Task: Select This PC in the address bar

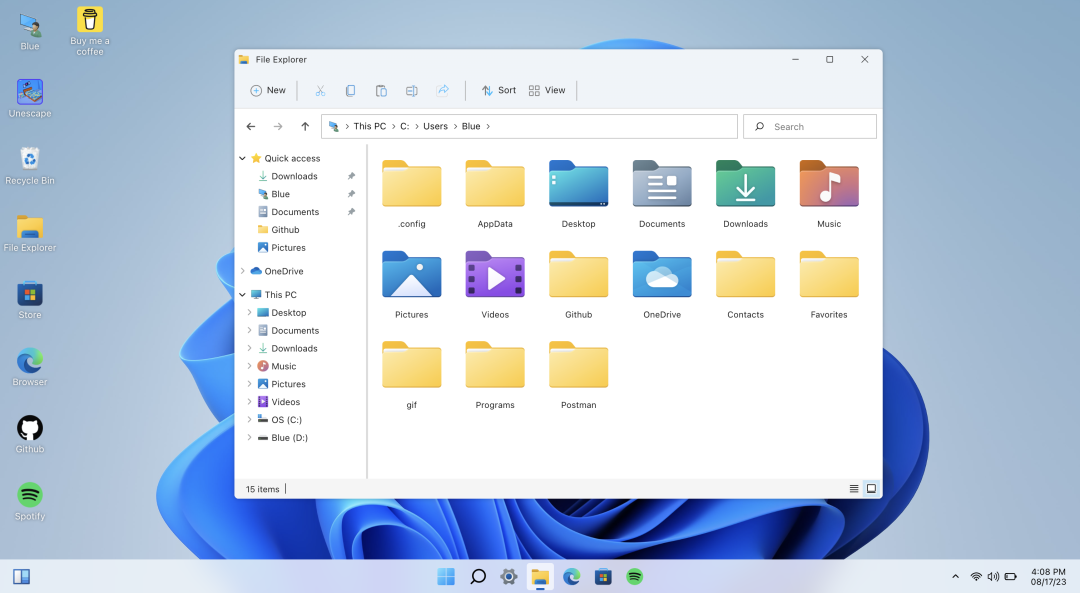Action: click(x=370, y=127)
